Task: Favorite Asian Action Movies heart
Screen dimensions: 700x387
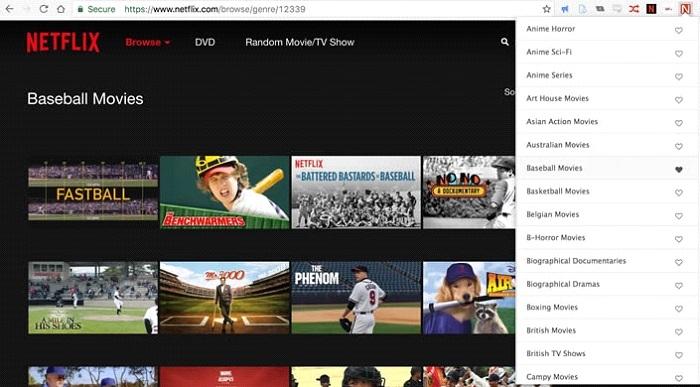Action: 679,123
